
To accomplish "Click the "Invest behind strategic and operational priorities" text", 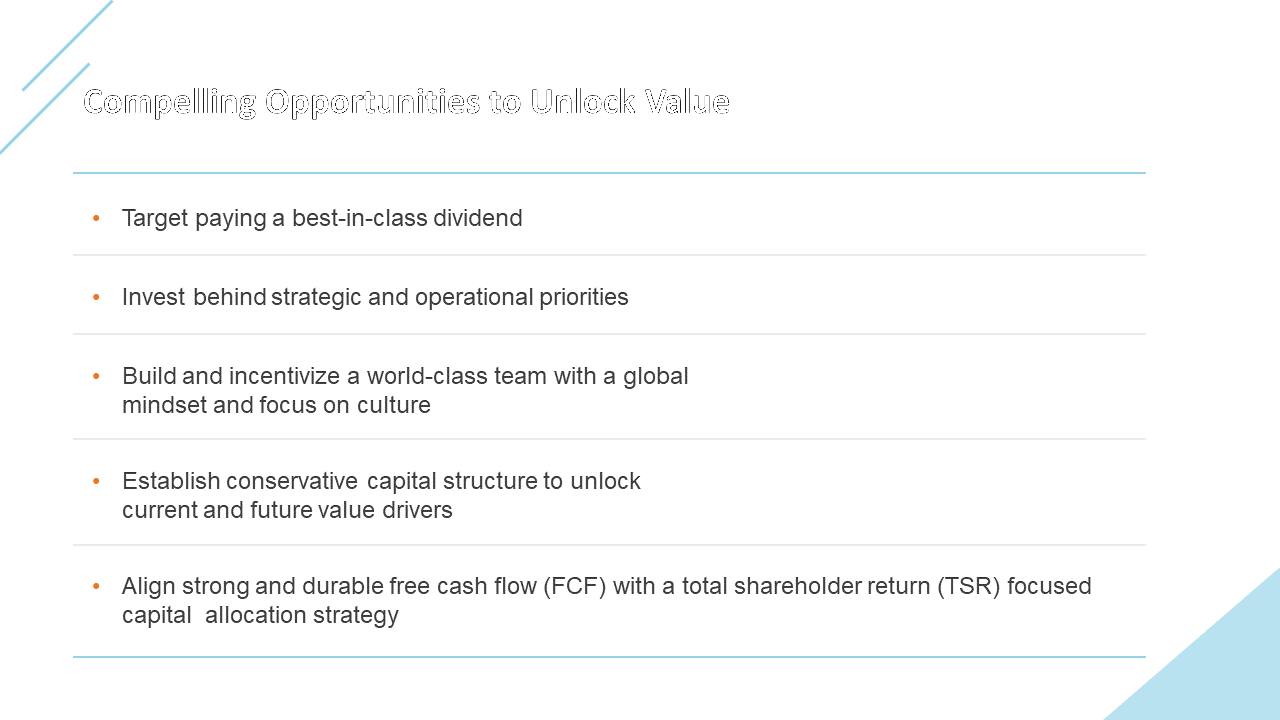I will [375, 297].
